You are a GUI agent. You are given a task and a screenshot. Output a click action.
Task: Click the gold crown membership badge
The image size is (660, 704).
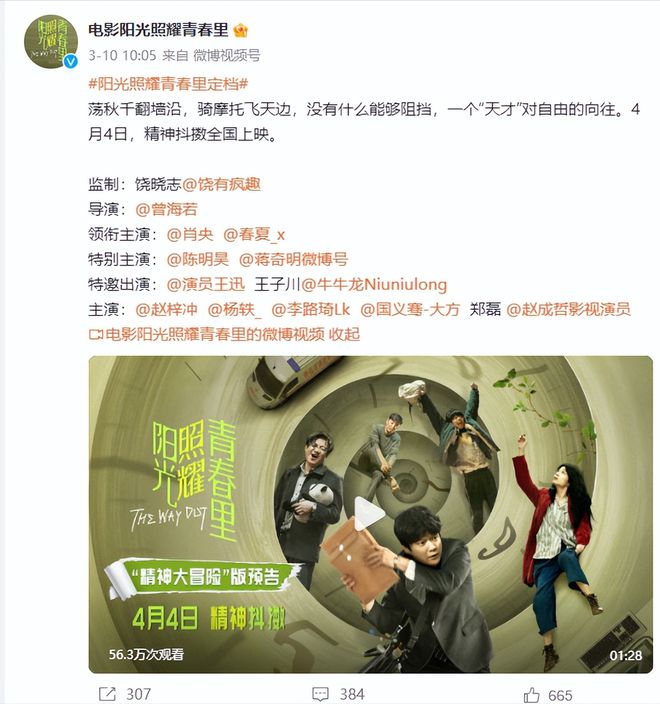pos(241,31)
